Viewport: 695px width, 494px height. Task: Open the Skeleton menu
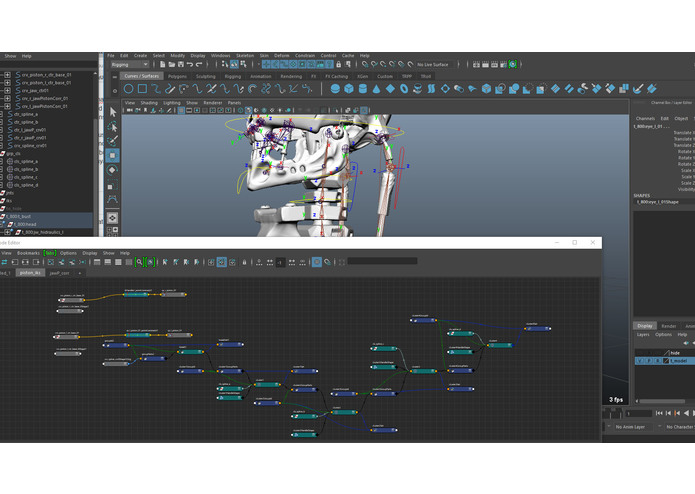tap(245, 56)
